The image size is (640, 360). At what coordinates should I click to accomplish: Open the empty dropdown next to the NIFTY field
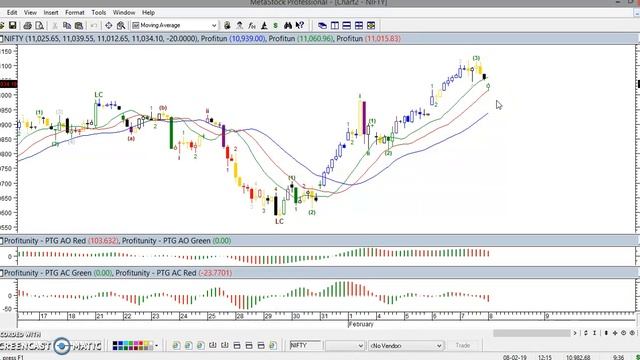click(344, 346)
